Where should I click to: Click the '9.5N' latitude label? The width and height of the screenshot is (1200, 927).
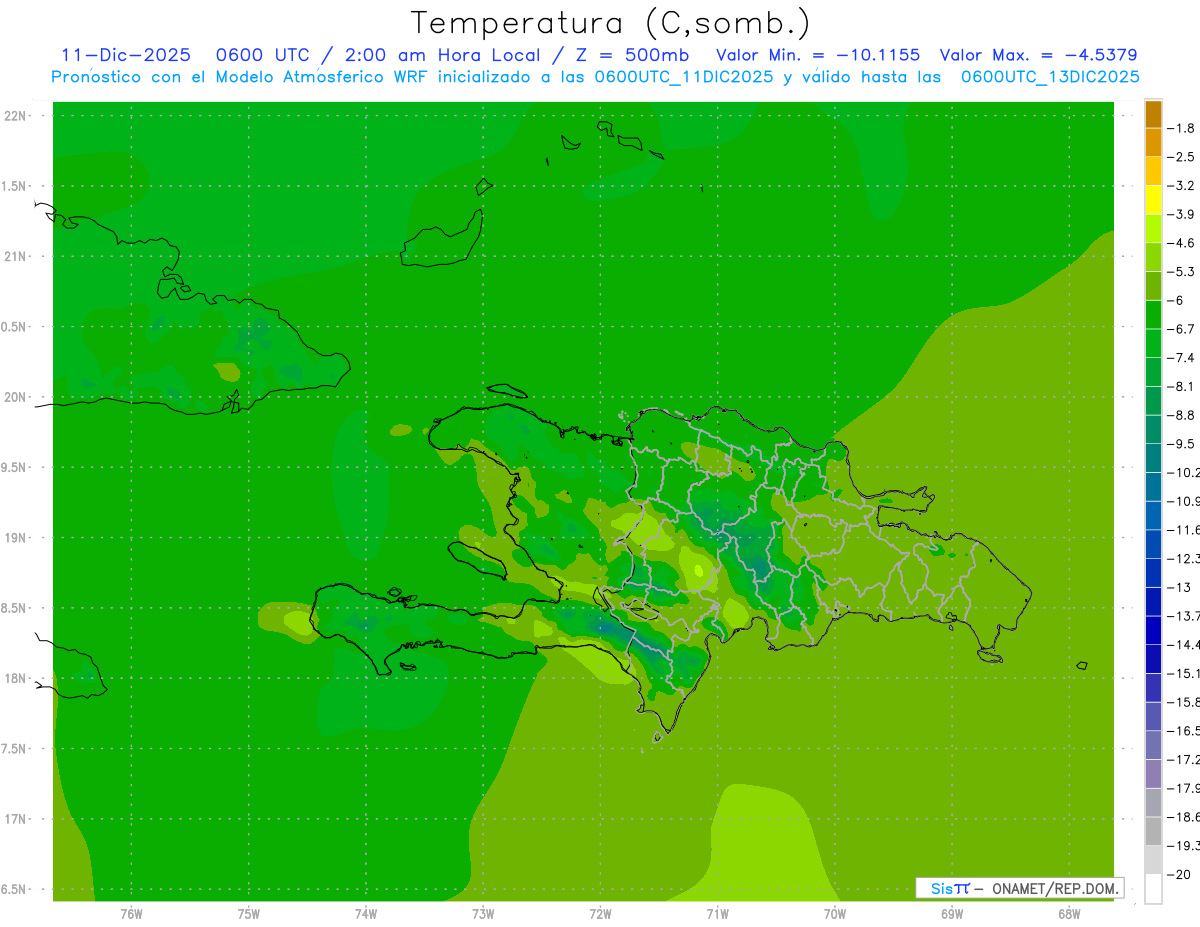click(x=14, y=468)
